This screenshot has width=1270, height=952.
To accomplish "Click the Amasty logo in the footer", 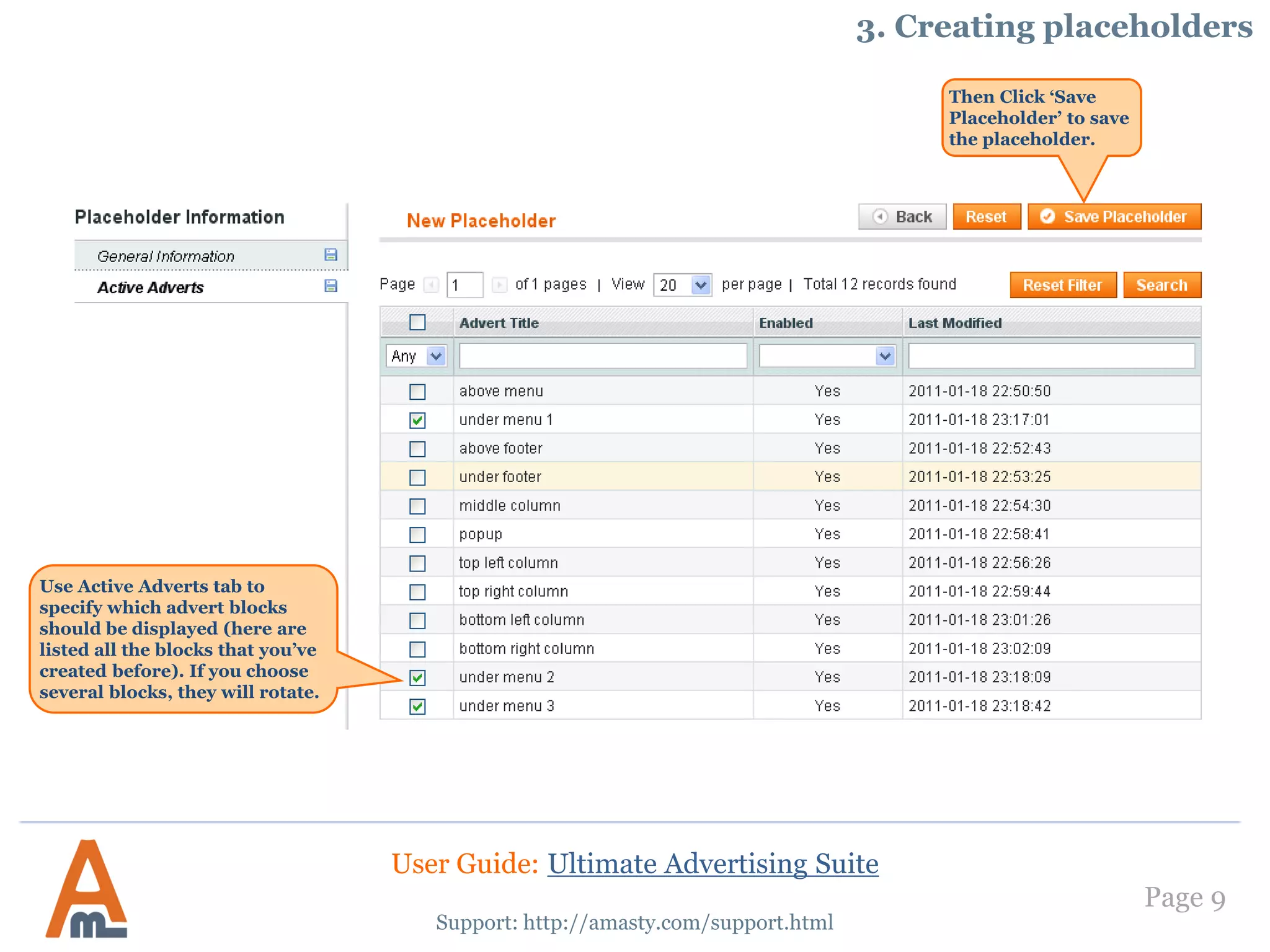I will [86, 889].
